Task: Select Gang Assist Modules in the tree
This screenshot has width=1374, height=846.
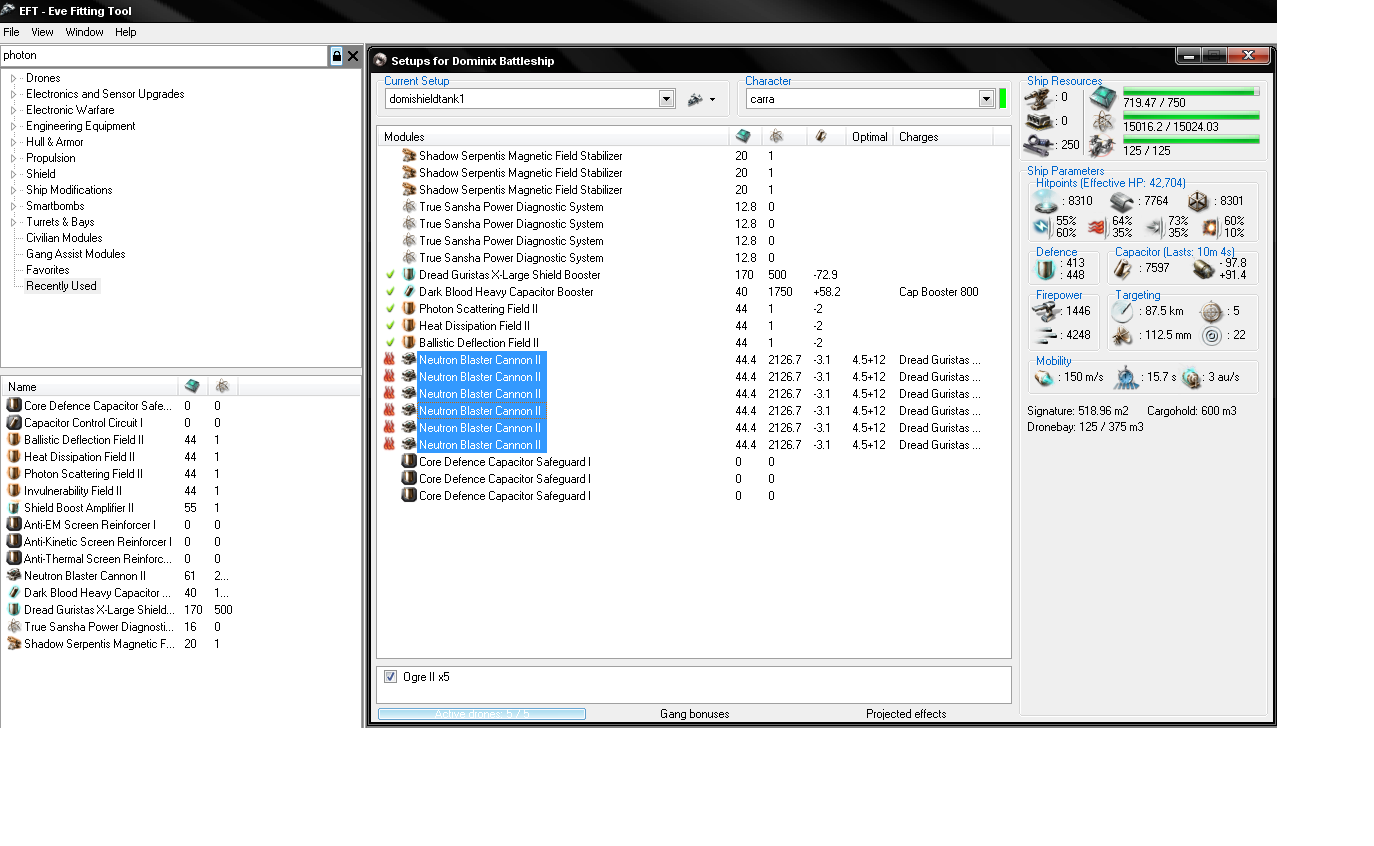Action: (x=76, y=254)
